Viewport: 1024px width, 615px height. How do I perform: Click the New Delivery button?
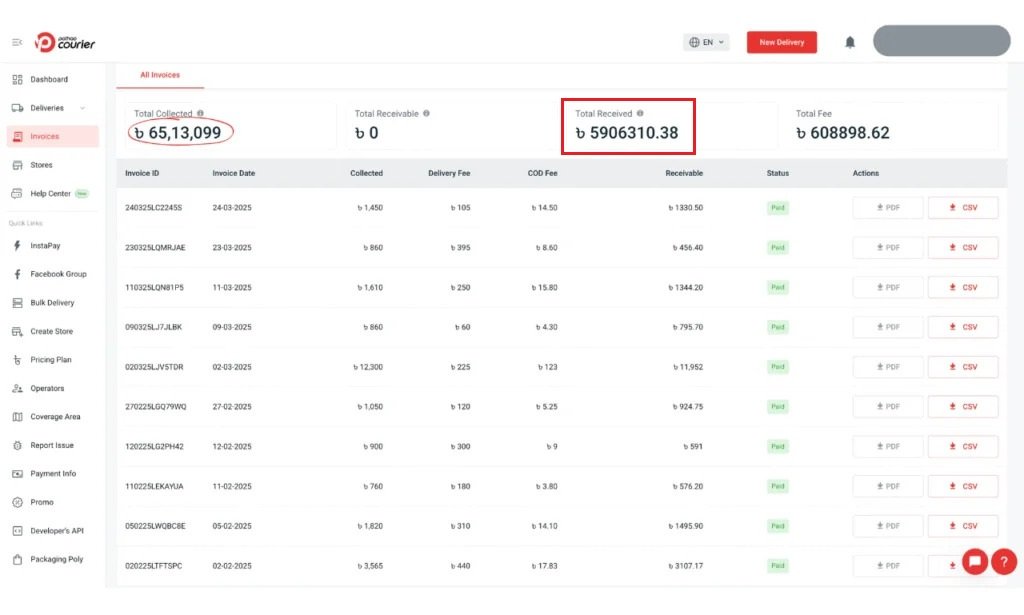[781, 42]
